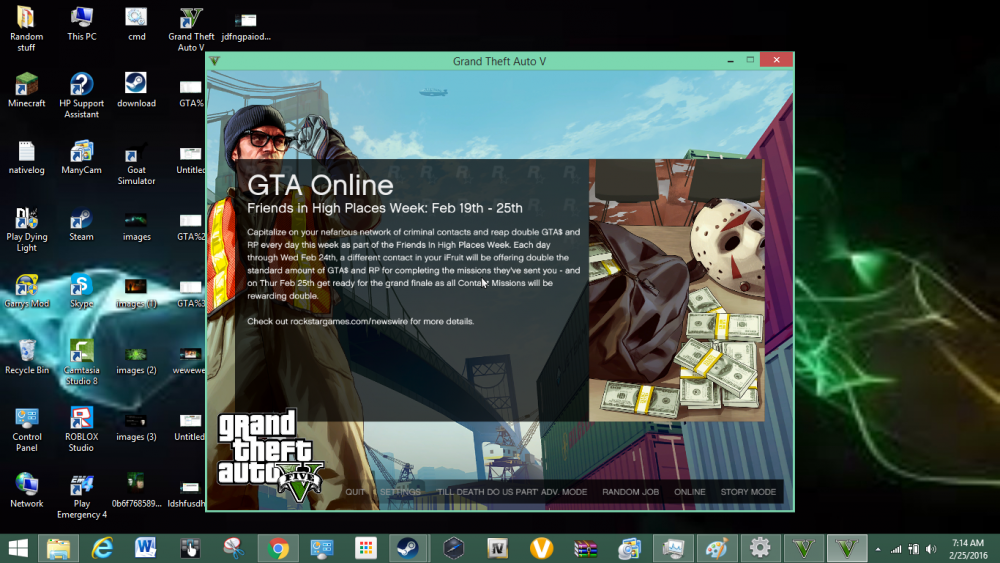Viewport: 1000px width, 563px height.
Task: Select RANDOM JOB in the bottom menu
Action: point(630,492)
